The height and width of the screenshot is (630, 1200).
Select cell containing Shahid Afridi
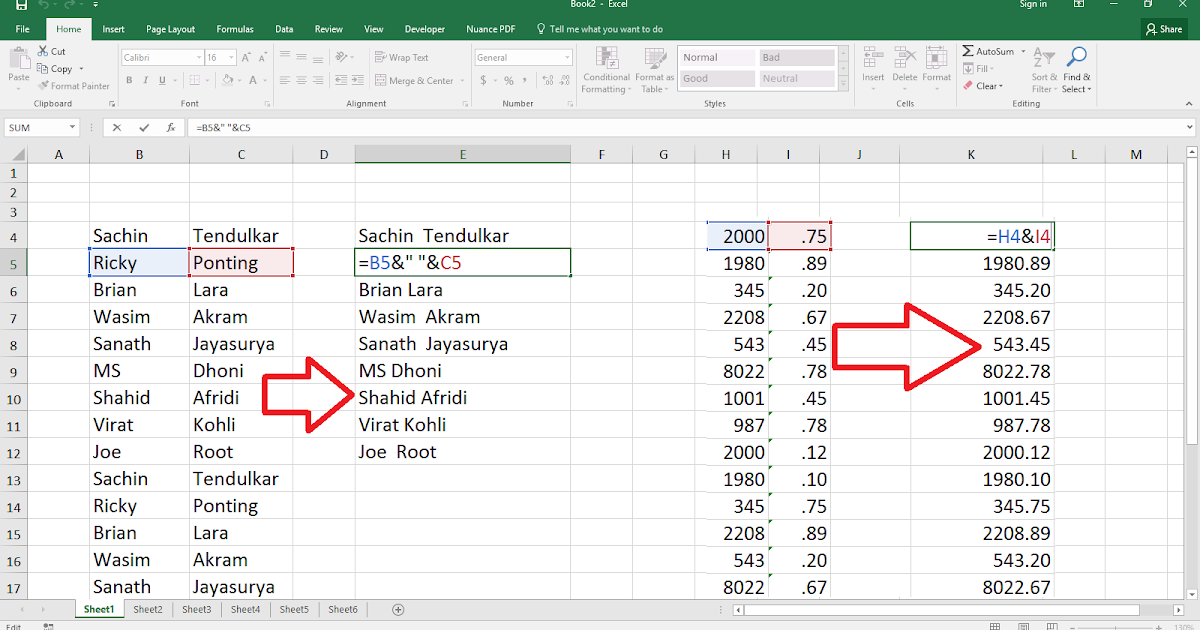coord(463,398)
